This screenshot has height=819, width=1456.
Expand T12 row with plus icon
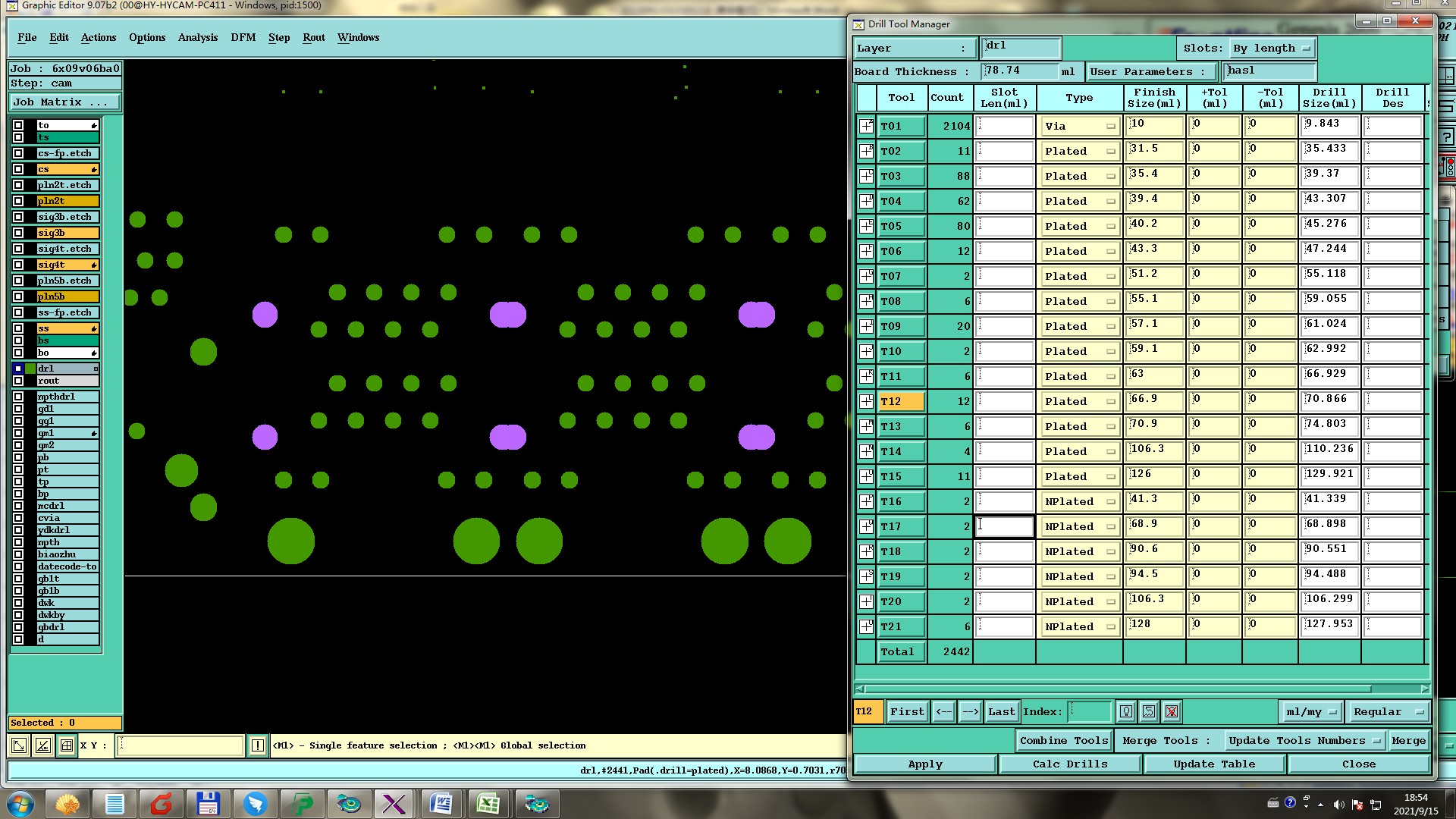pyautogui.click(x=866, y=401)
